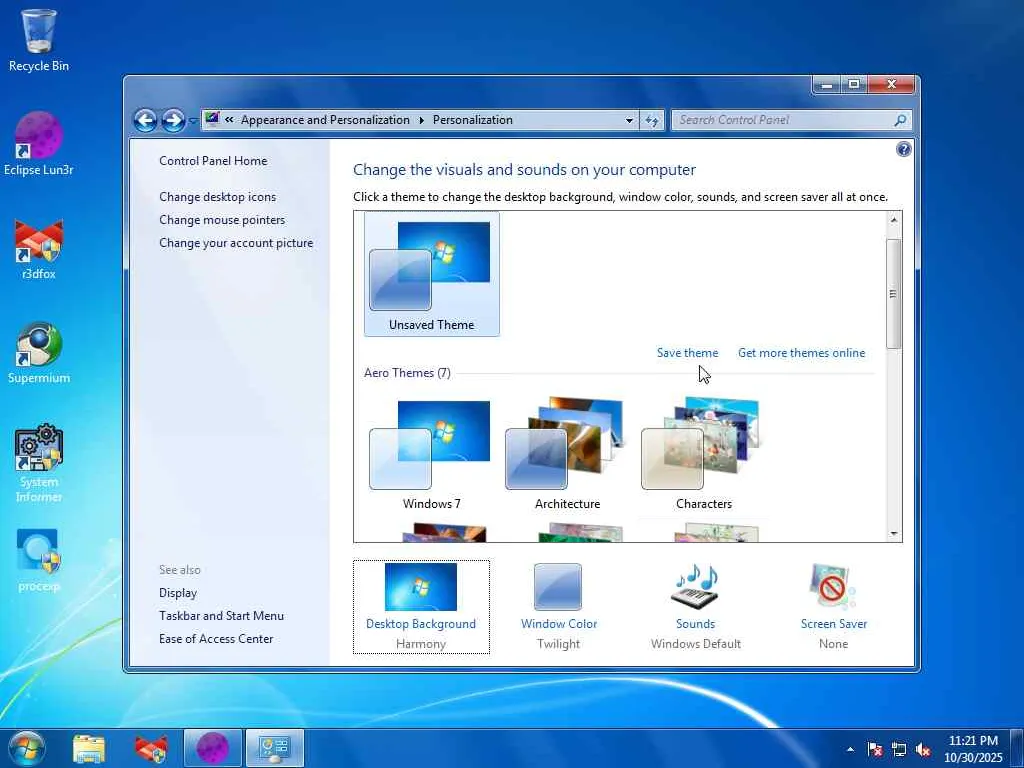Expand the address bar chevron before Appearance
1024x768 pixels.
tap(229, 120)
